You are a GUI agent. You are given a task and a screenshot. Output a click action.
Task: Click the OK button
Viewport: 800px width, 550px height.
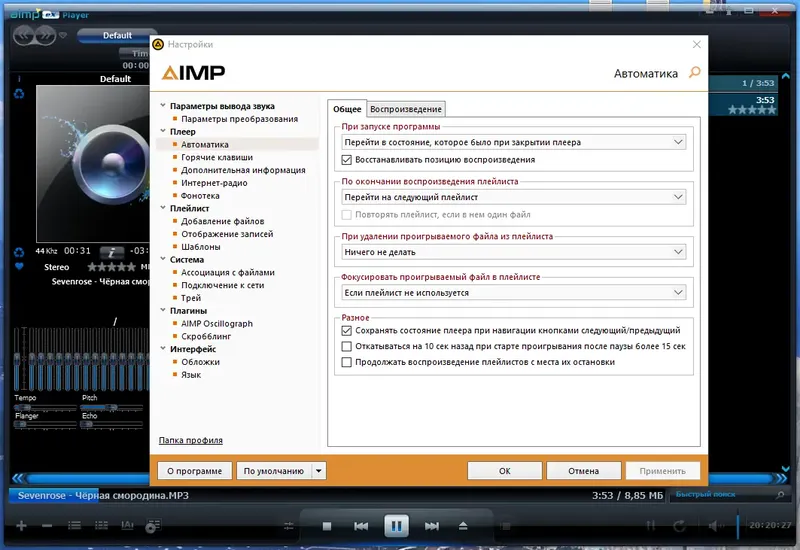pos(505,470)
